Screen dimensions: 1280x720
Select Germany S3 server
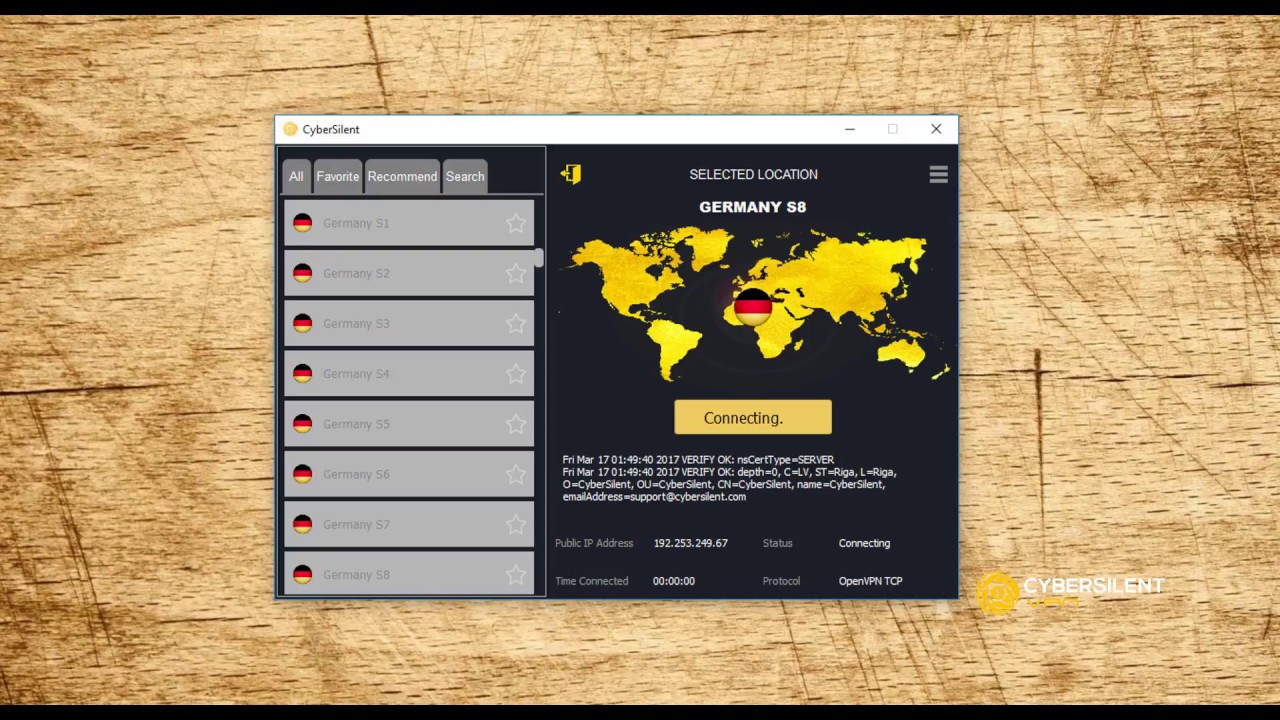409,323
